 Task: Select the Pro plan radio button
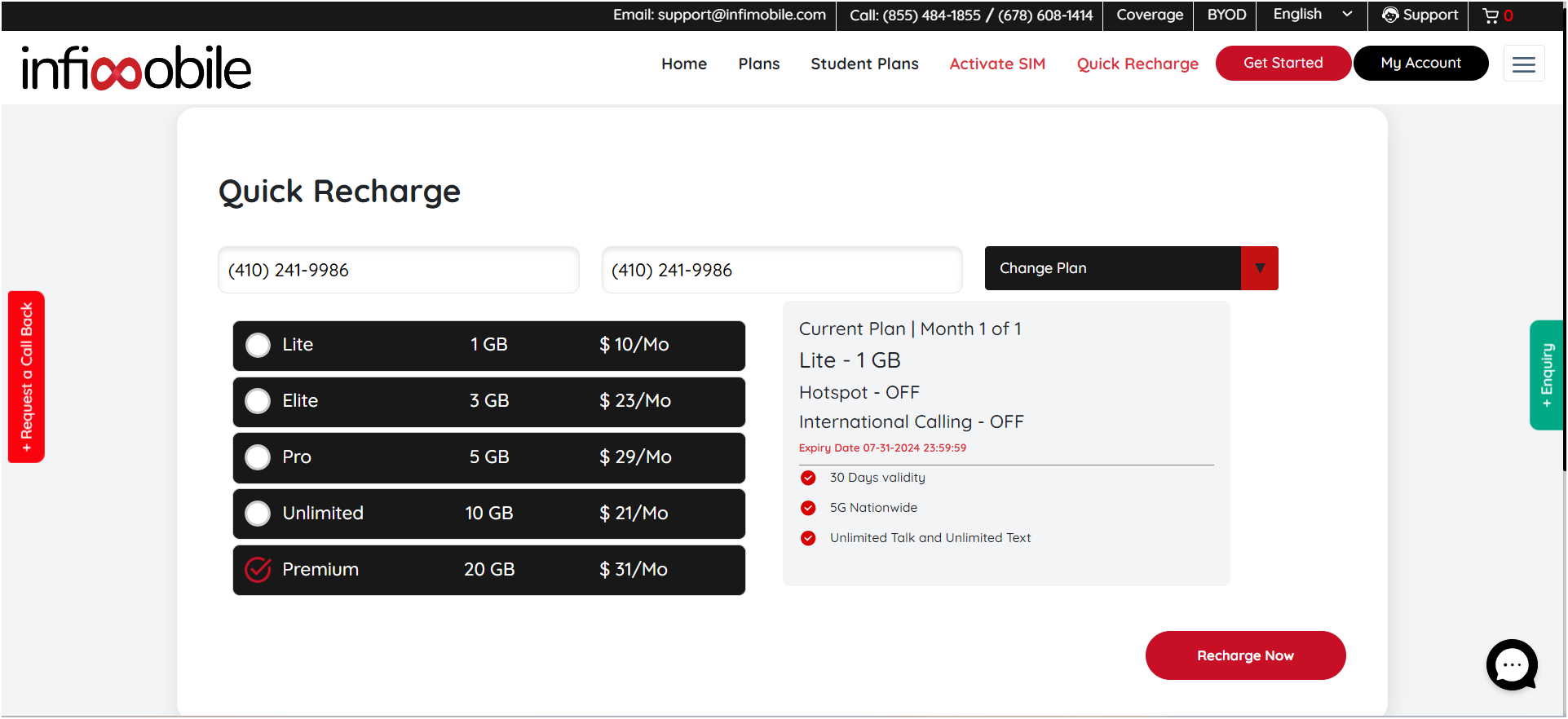tap(258, 457)
